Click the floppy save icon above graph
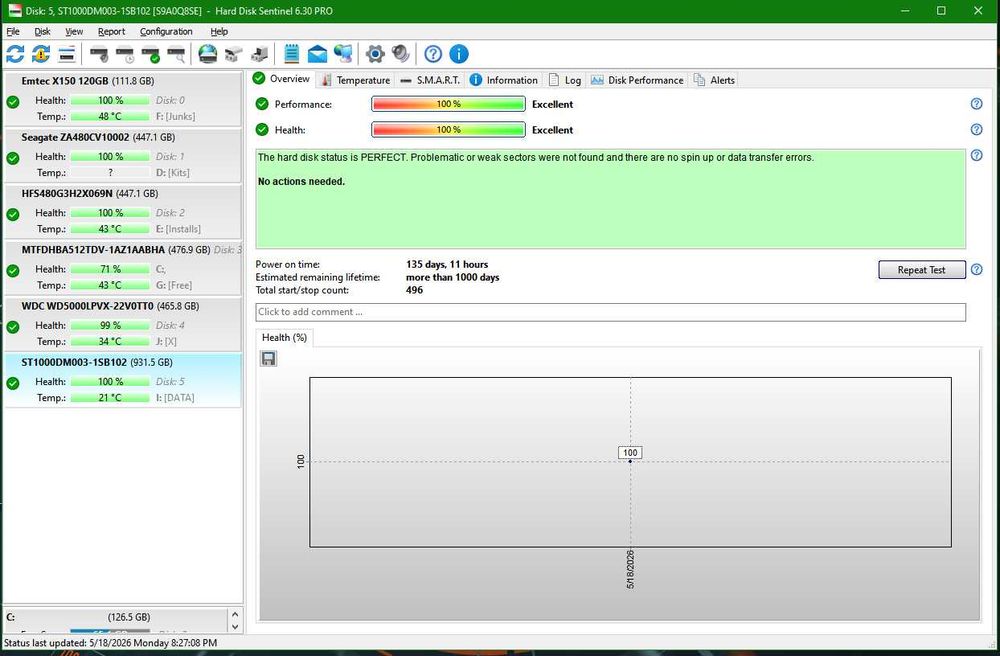Screen dimensions: 1000x656 click(x=268, y=359)
